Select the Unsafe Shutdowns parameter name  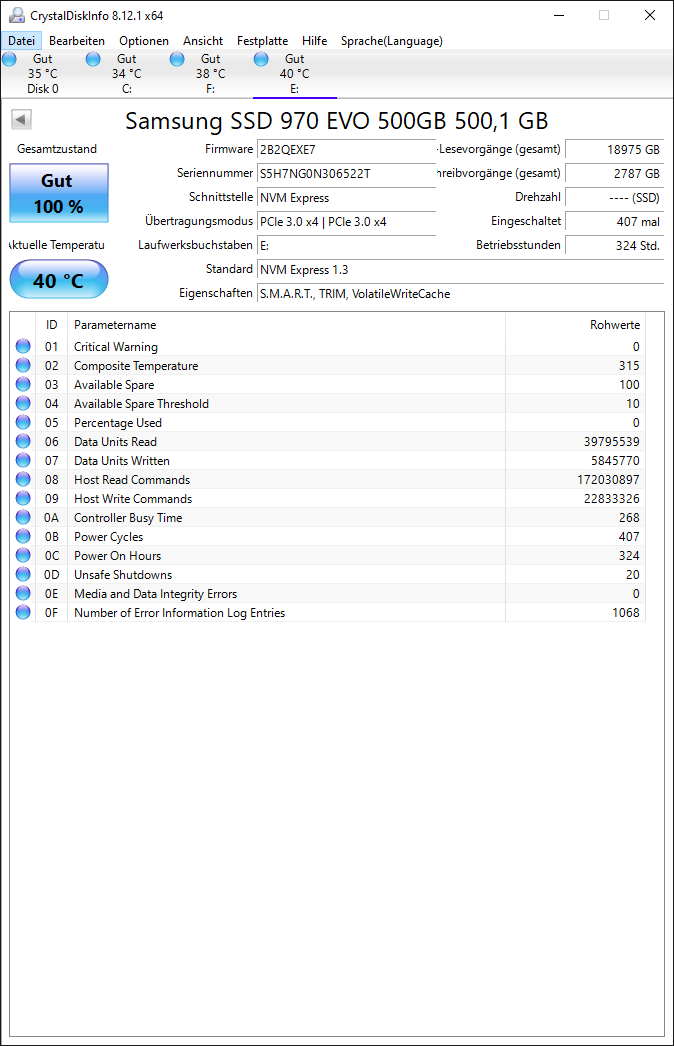tap(123, 575)
